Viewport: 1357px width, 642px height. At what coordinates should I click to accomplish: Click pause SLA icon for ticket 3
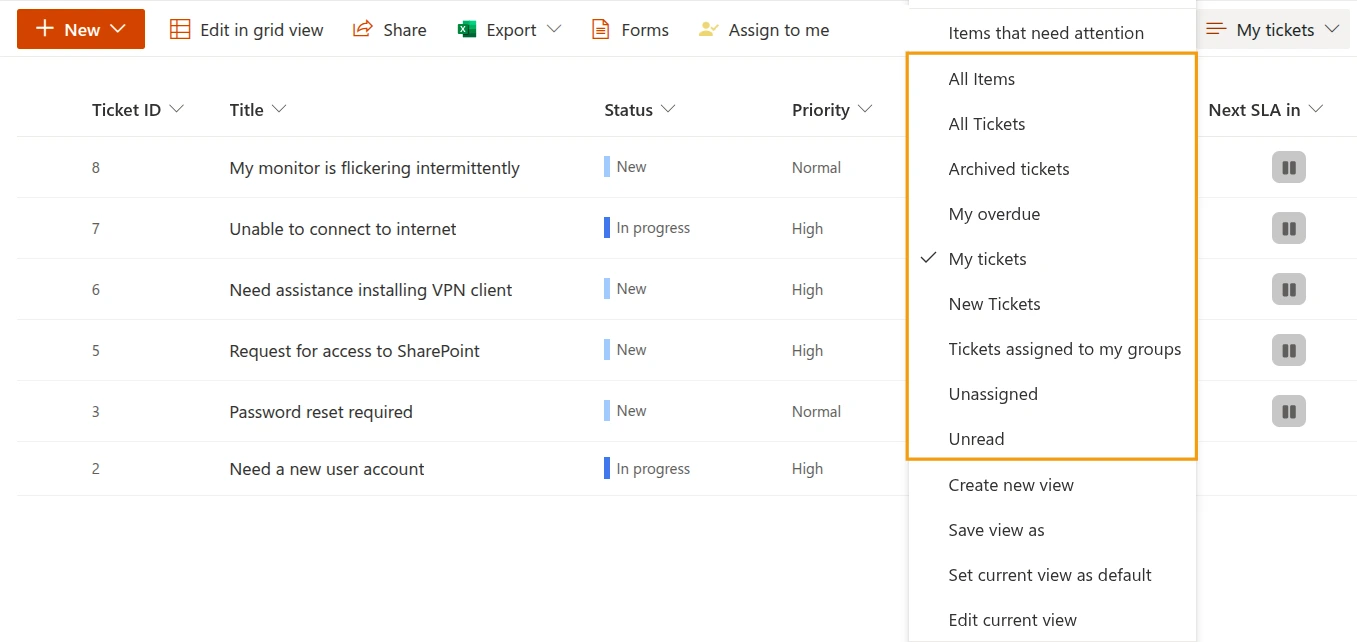pos(1289,411)
